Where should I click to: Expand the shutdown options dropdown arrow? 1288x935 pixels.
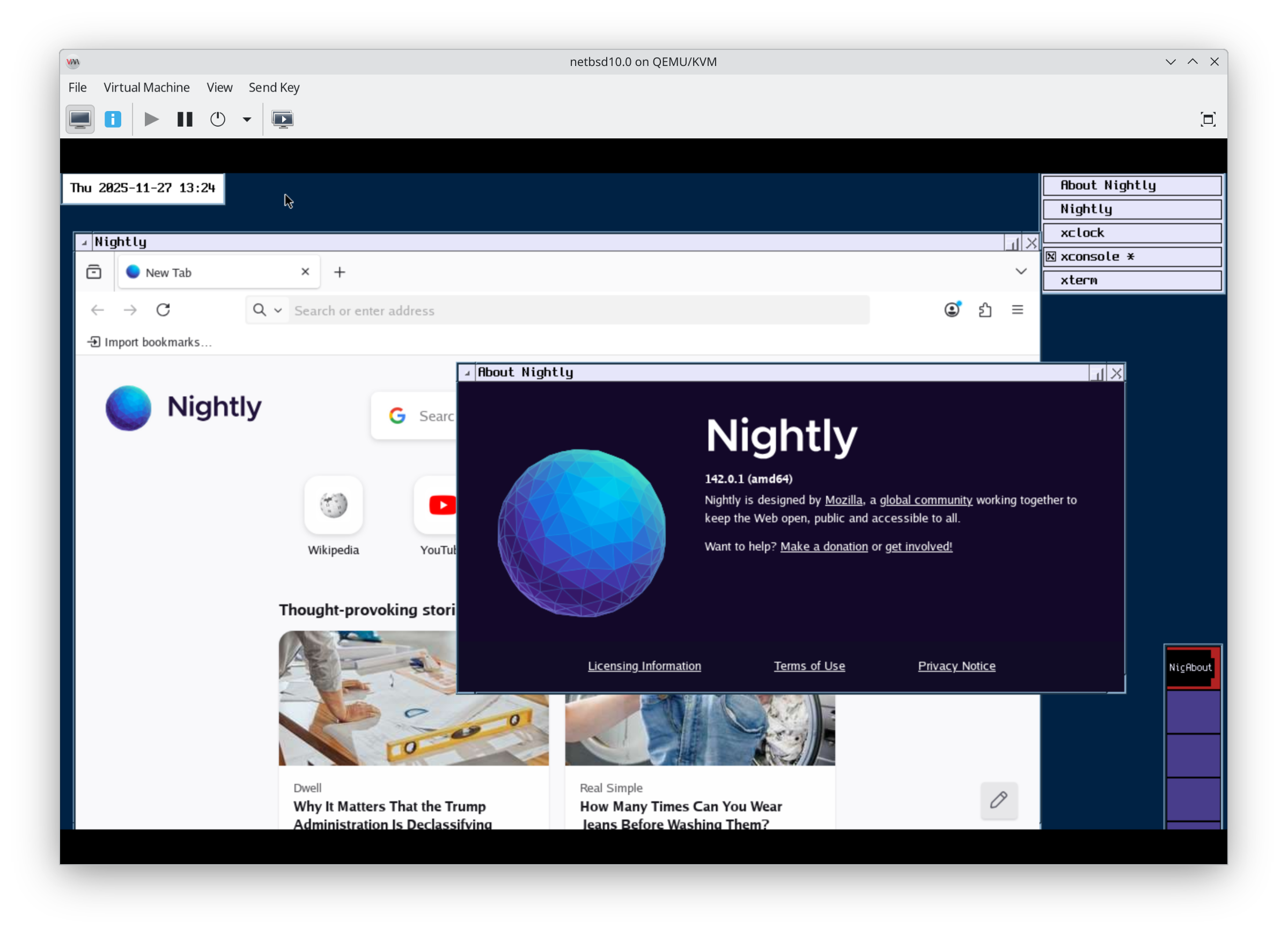tap(247, 119)
